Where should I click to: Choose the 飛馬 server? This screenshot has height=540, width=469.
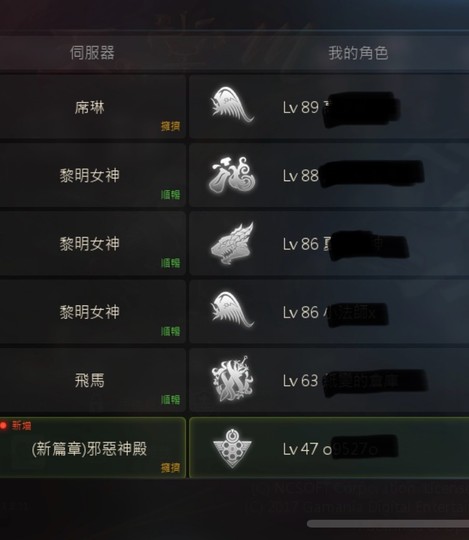coord(92,380)
